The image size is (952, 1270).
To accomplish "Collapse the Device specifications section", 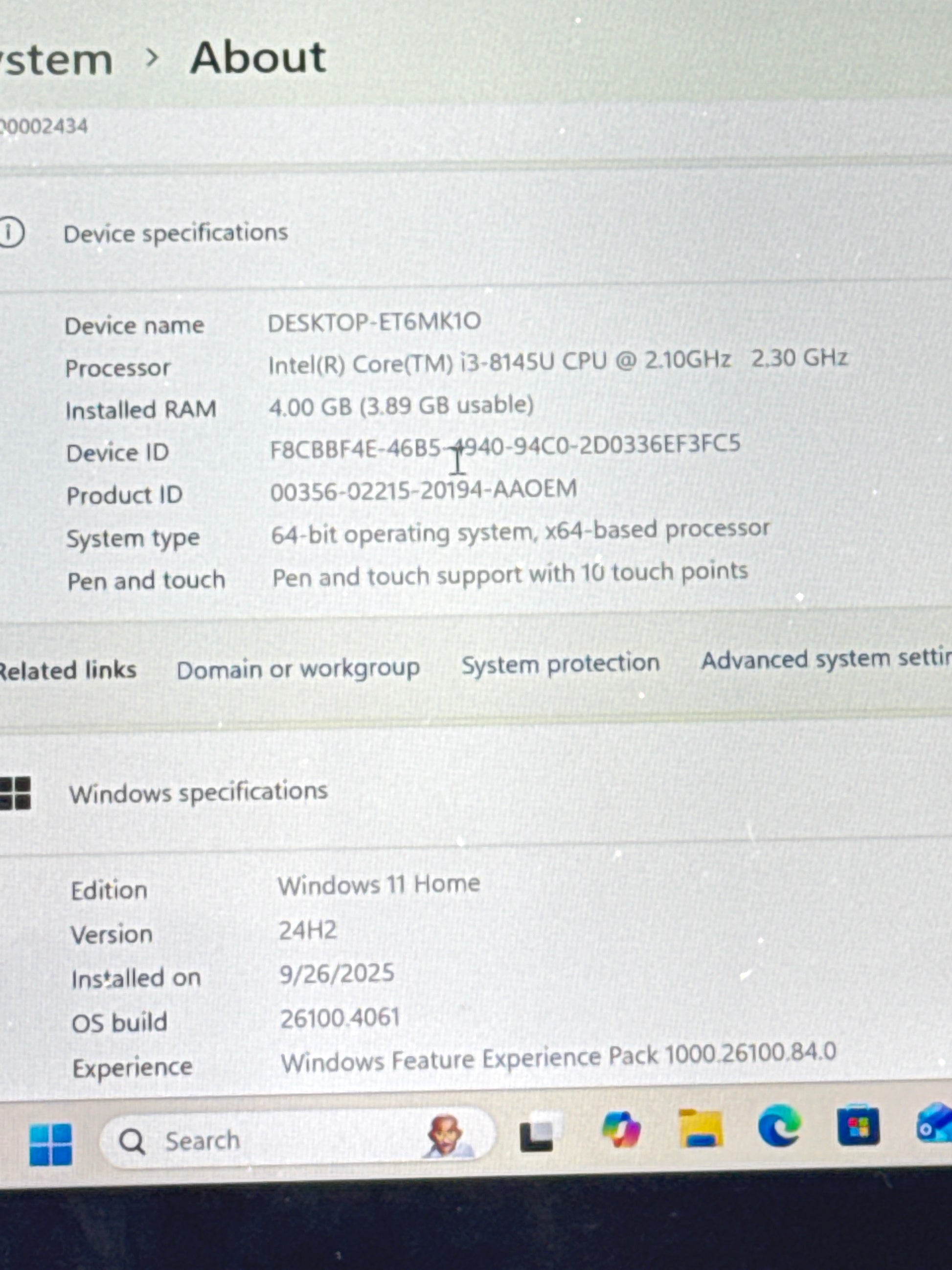I will tap(176, 233).
